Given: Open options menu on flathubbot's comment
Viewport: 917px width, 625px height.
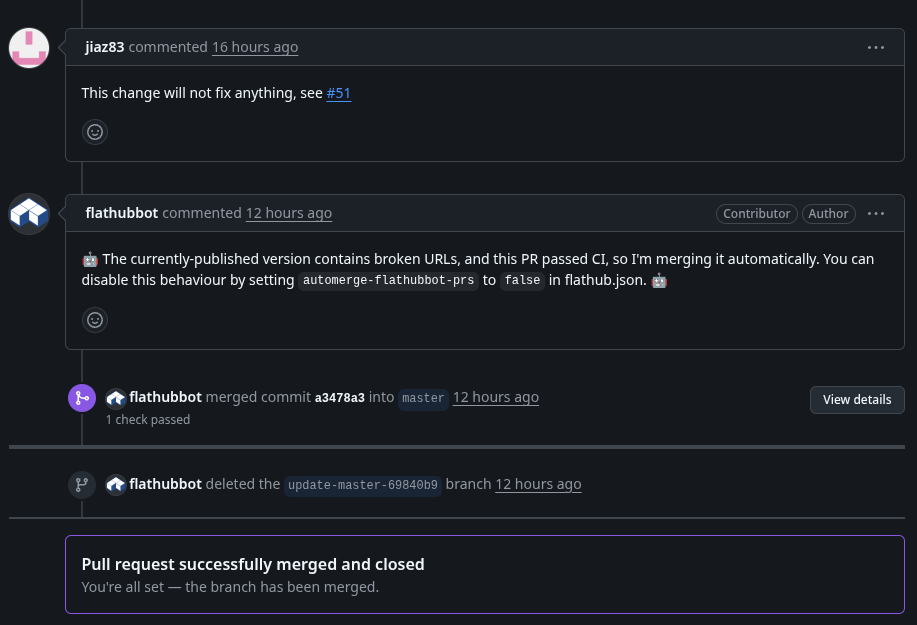Looking at the screenshot, I should coord(876,213).
